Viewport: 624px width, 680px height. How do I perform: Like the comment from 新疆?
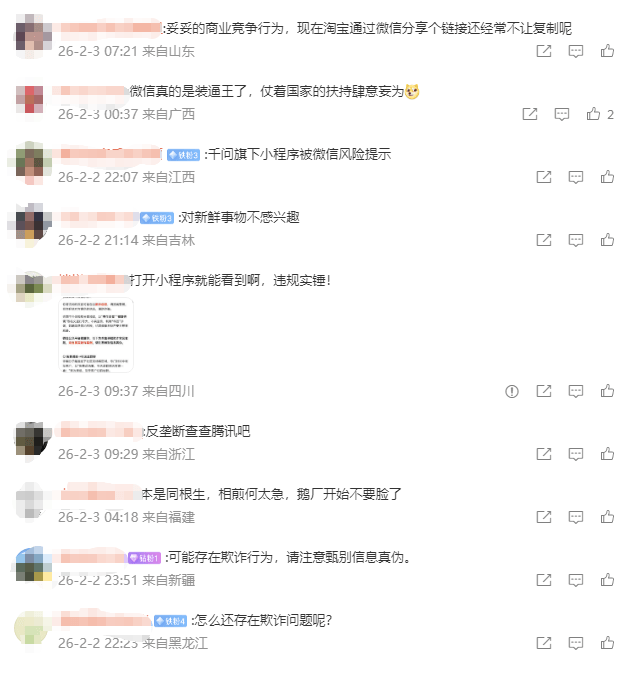click(x=607, y=580)
